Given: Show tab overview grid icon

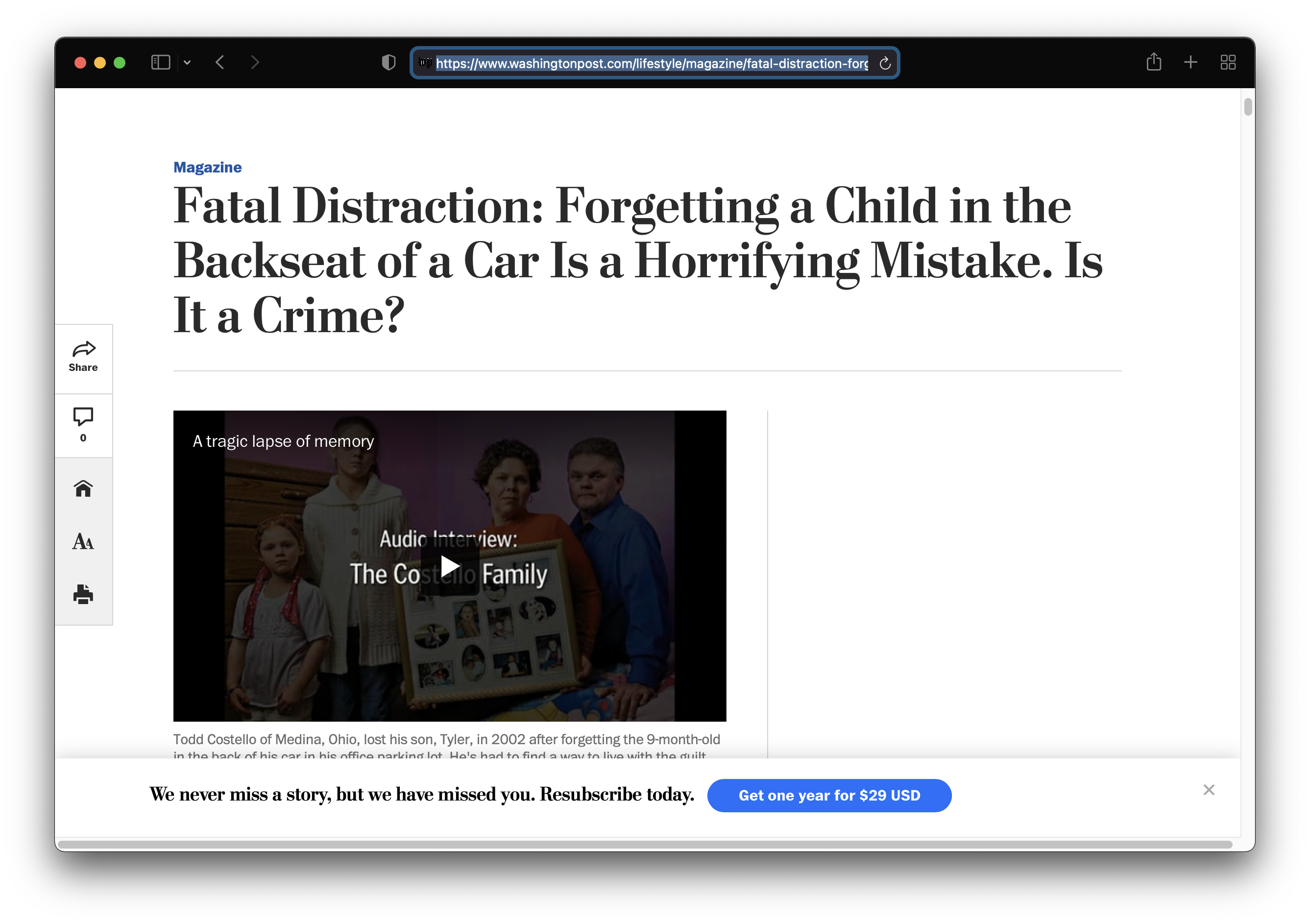Looking at the screenshot, I should click(x=1228, y=62).
